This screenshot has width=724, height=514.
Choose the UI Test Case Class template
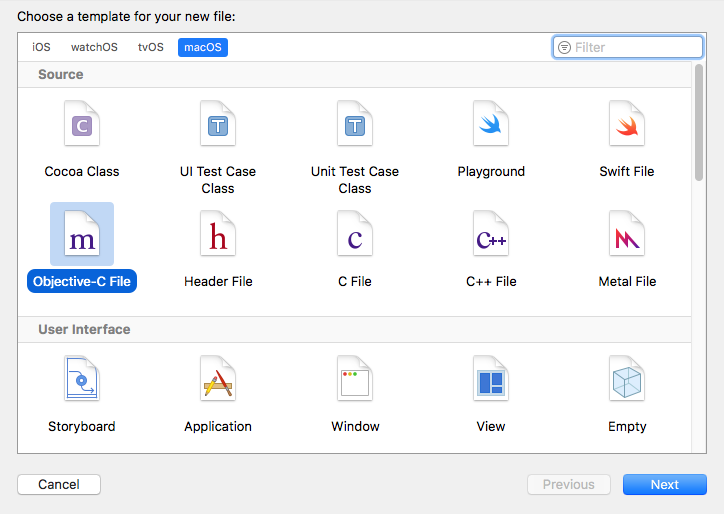pyautogui.click(x=218, y=126)
